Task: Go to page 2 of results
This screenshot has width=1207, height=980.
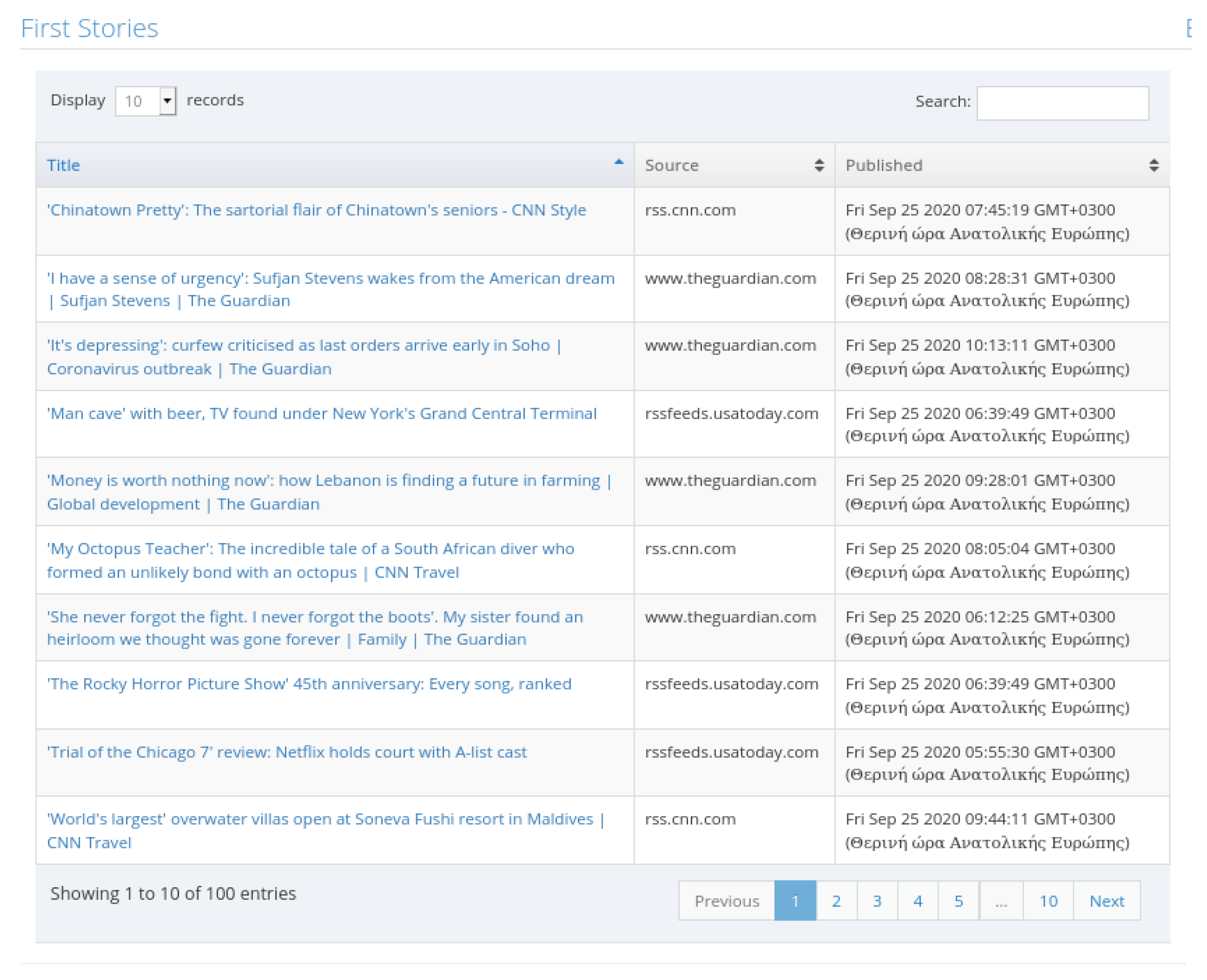Action: click(x=836, y=900)
